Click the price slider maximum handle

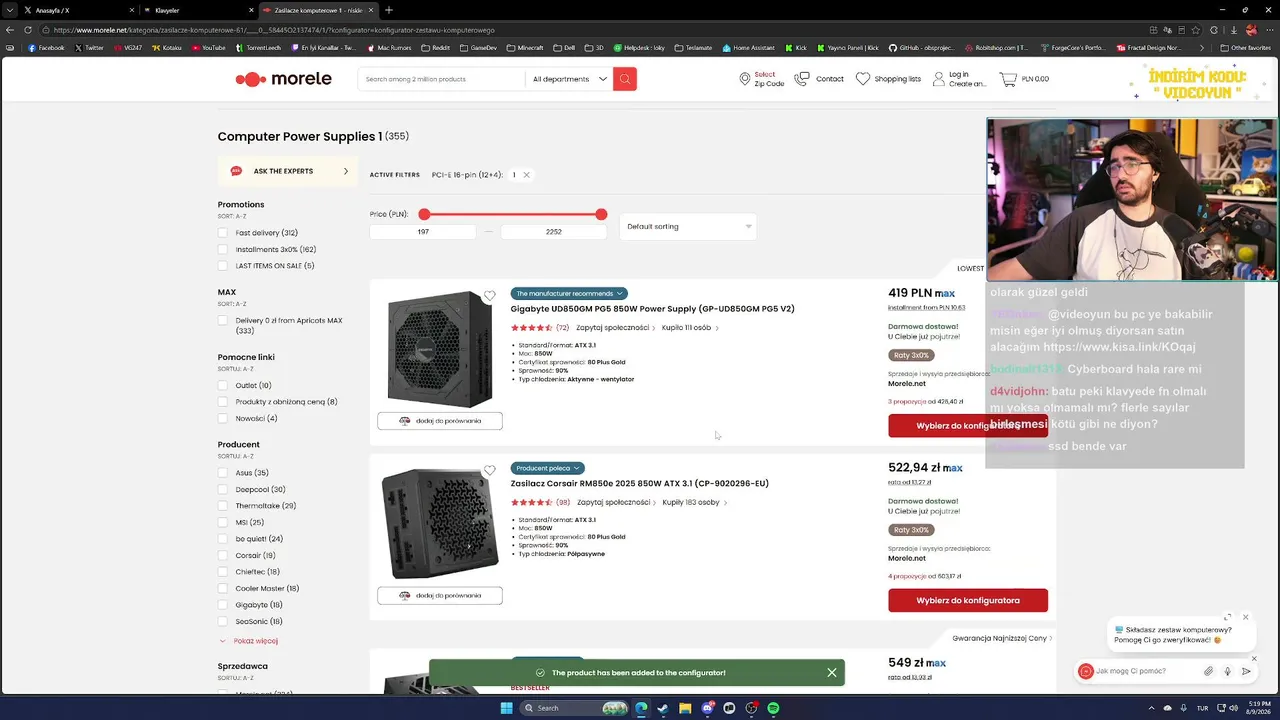pyautogui.click(x=601, y=214)
